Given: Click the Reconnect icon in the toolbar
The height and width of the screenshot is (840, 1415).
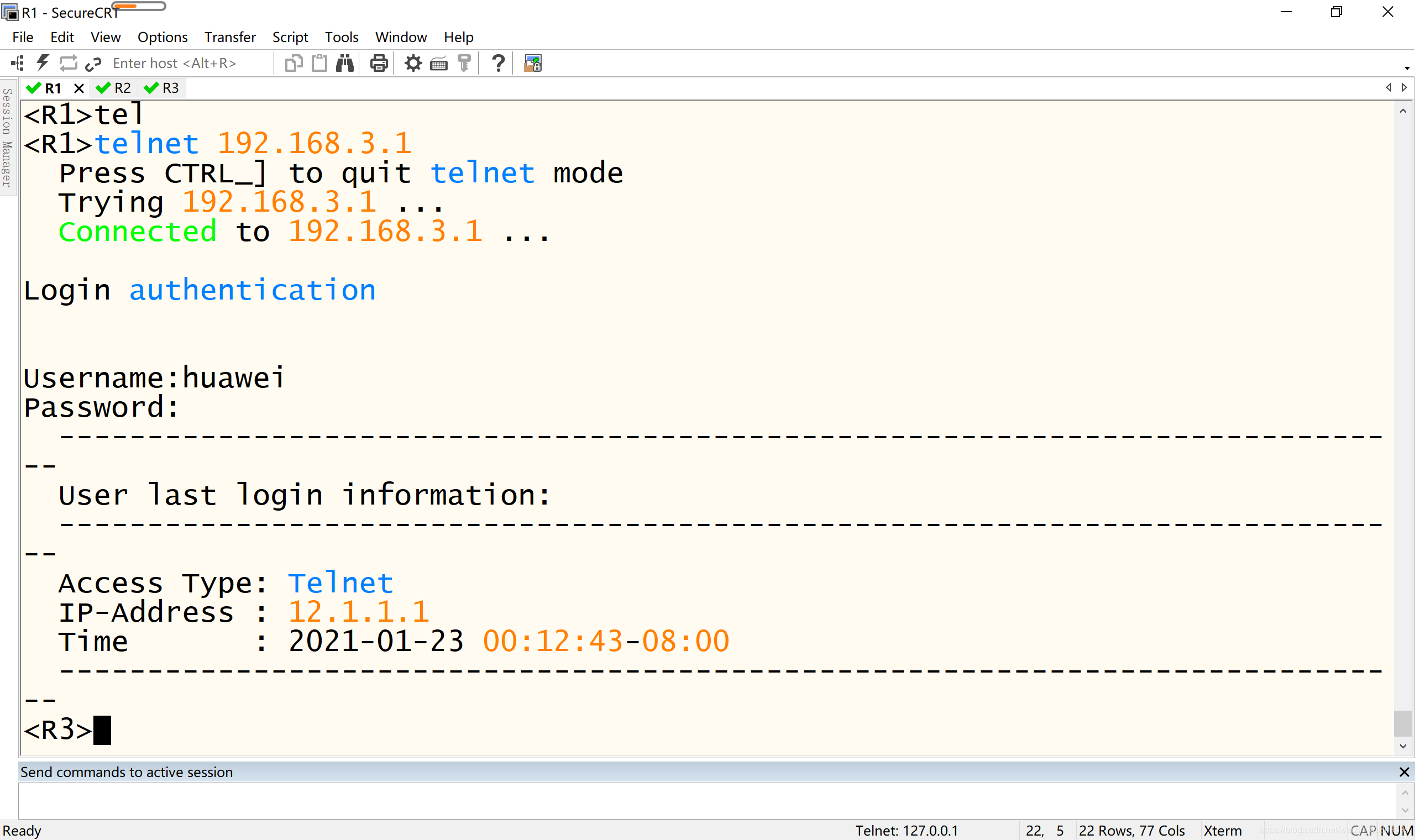Looking at the screenshot, I should tap(69, 63).
